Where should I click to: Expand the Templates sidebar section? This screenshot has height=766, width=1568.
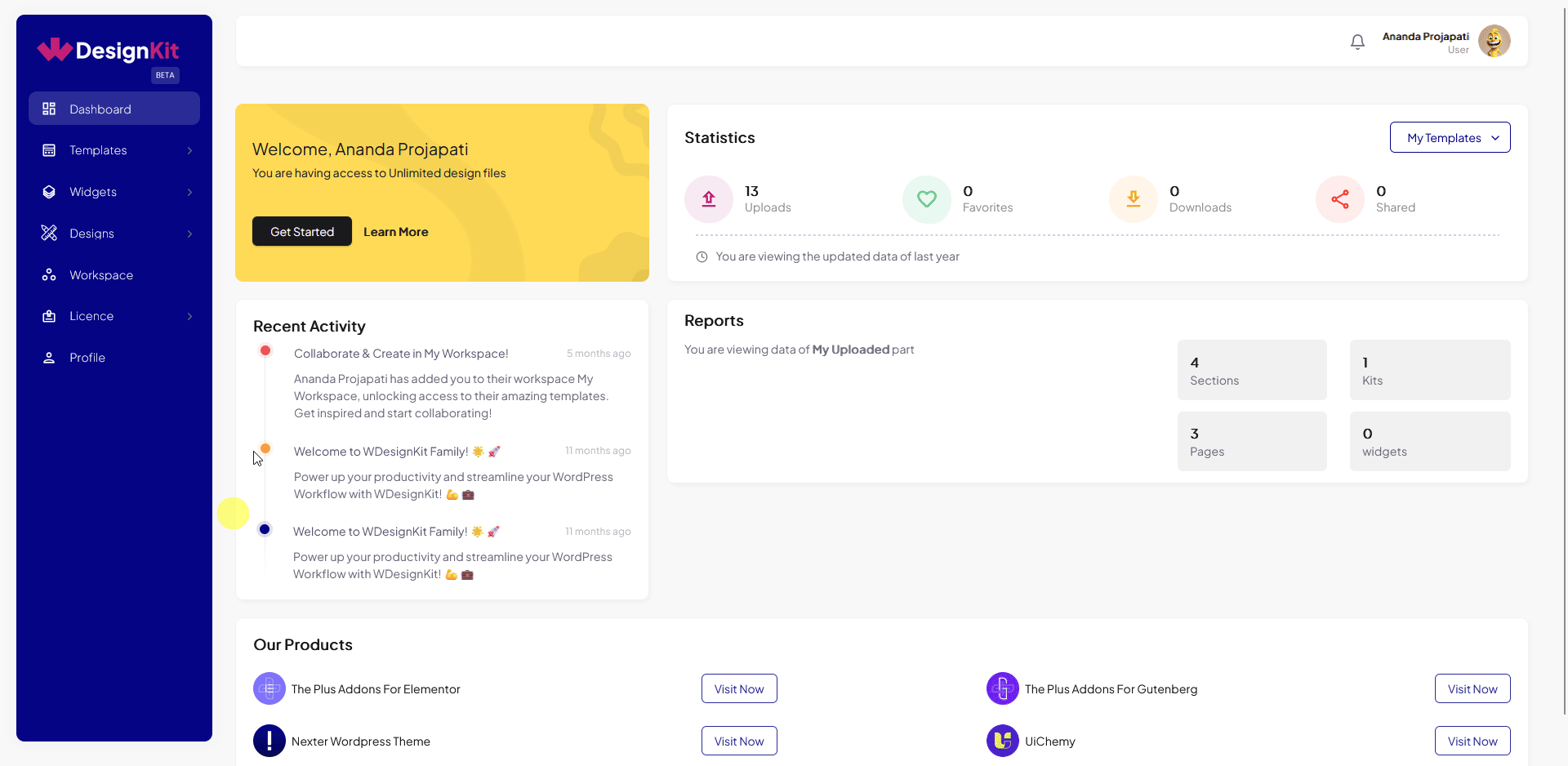[x=114, y=149]
